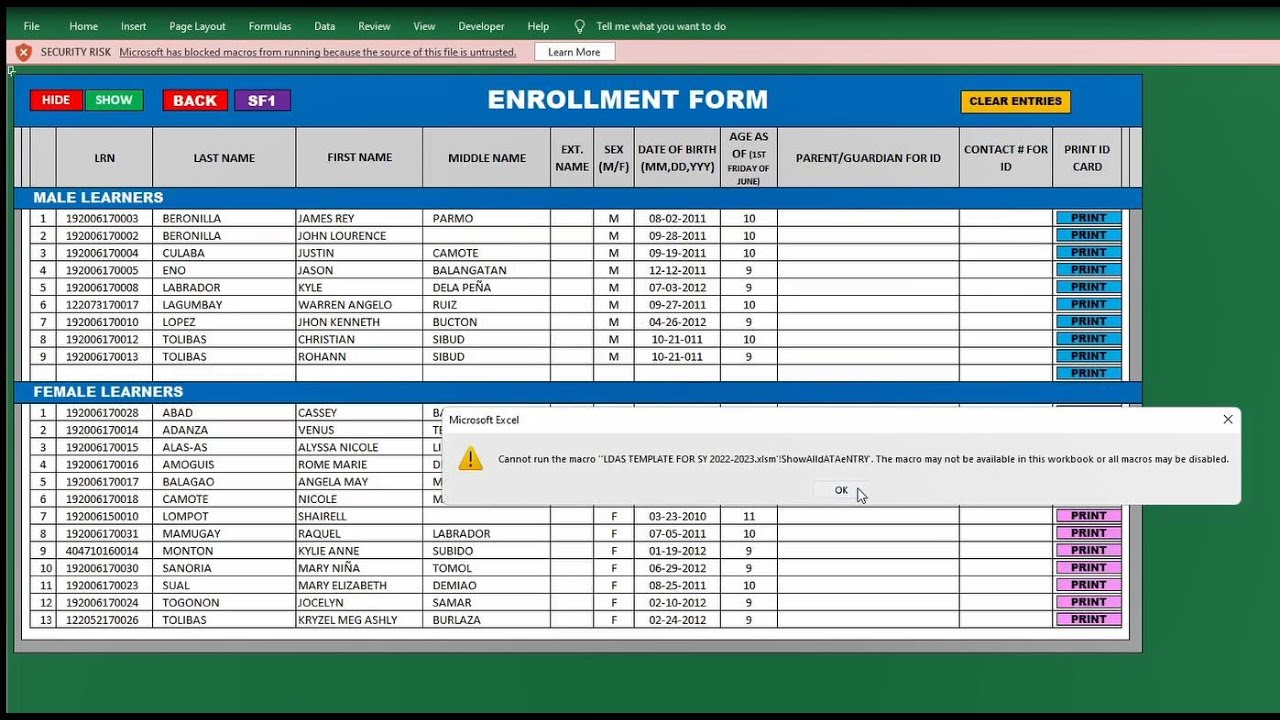This screenshot has height=720, width=1280.
Task: Select the CULABA last name cell
Action: coord(224,253)
